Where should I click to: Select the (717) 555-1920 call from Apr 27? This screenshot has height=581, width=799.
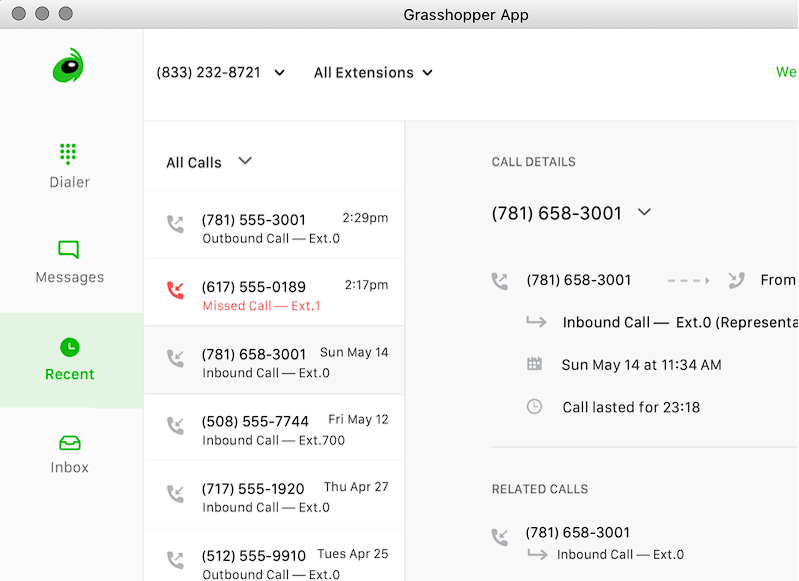(273, 497)
